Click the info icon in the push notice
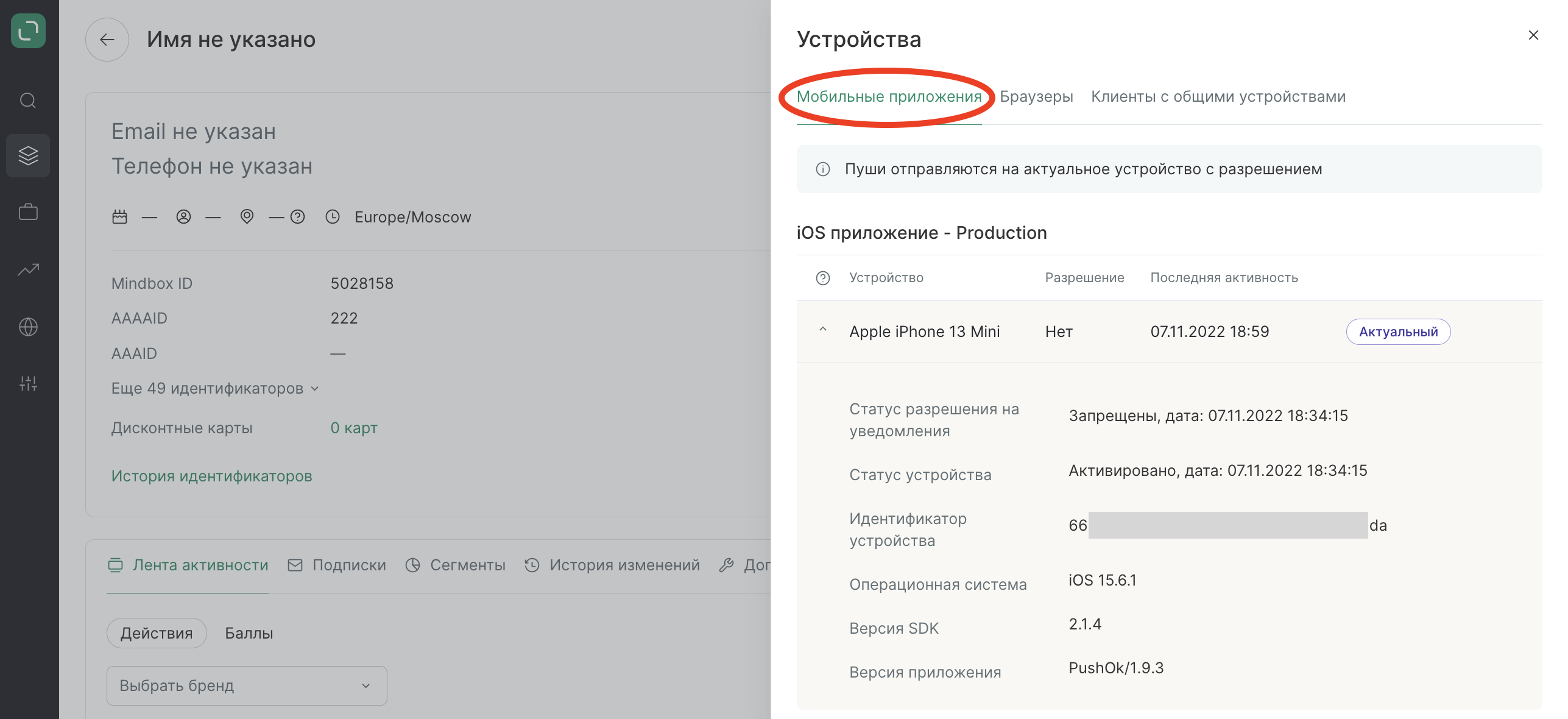1568x719 pixels. (x=823, y=169)
